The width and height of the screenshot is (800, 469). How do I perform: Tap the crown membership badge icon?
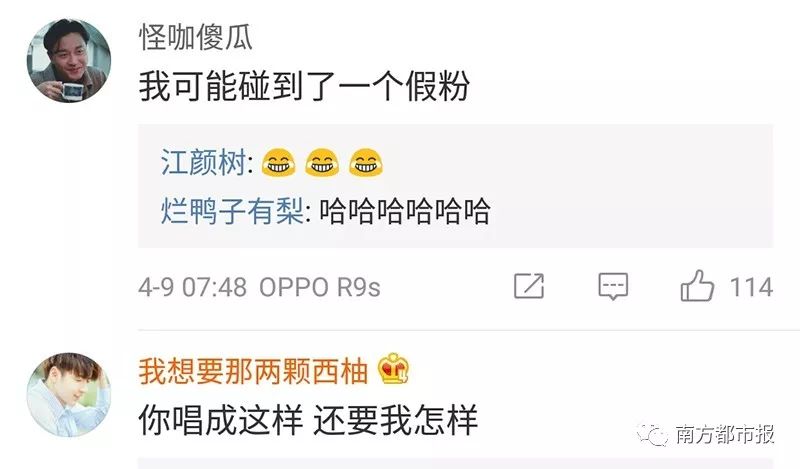(x=393, y=368)
